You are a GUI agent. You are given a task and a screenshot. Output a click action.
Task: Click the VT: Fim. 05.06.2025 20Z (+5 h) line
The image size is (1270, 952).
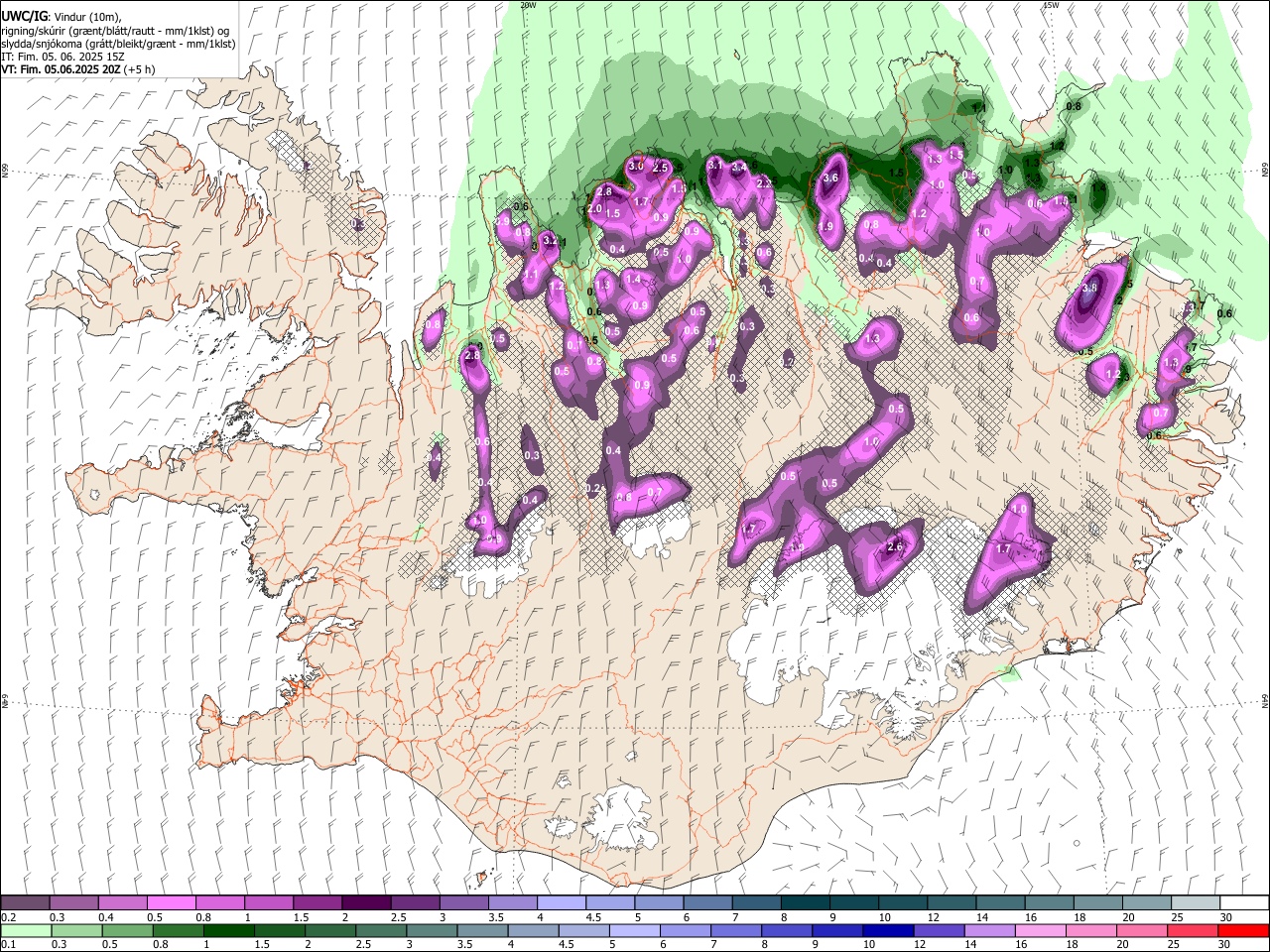(x=77, y=70)
